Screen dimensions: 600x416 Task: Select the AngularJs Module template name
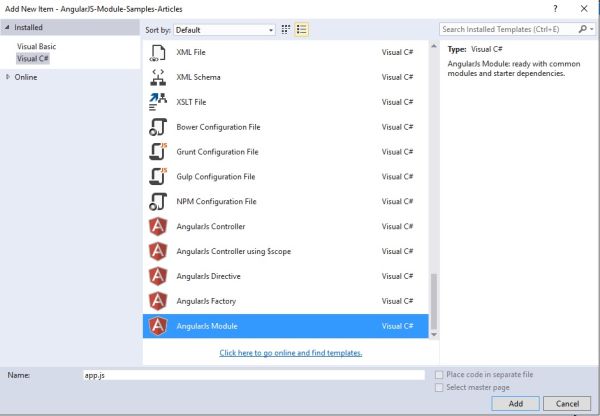click(207, 326)
